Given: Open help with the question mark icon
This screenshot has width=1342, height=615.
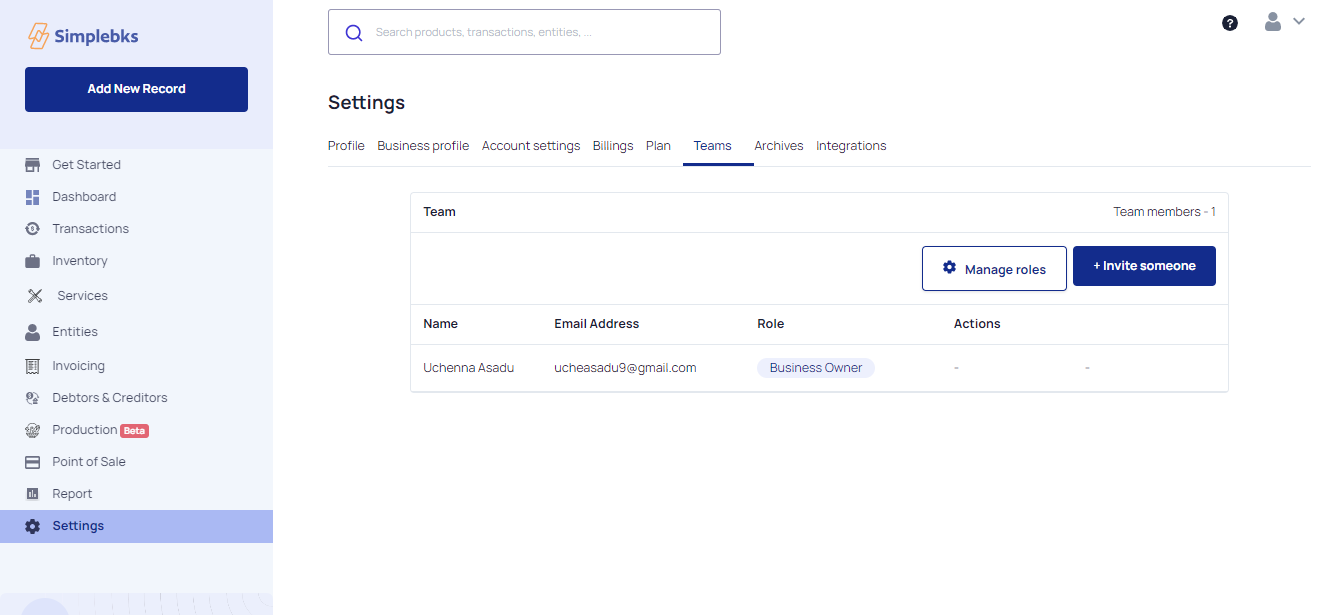Looking at the screenshot, I should [1230, 23].
